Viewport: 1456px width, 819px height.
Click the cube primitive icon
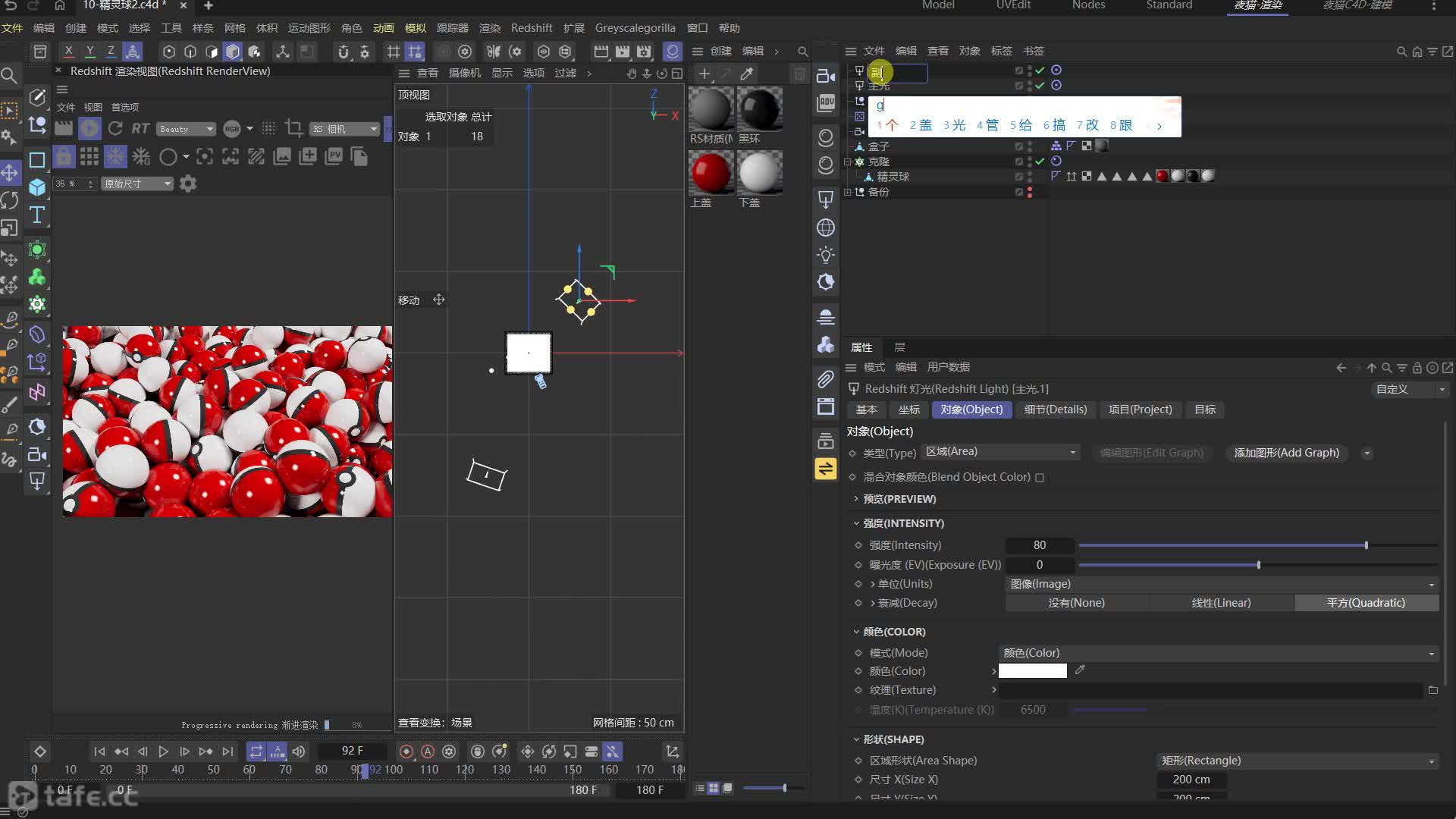coord(36,187)
